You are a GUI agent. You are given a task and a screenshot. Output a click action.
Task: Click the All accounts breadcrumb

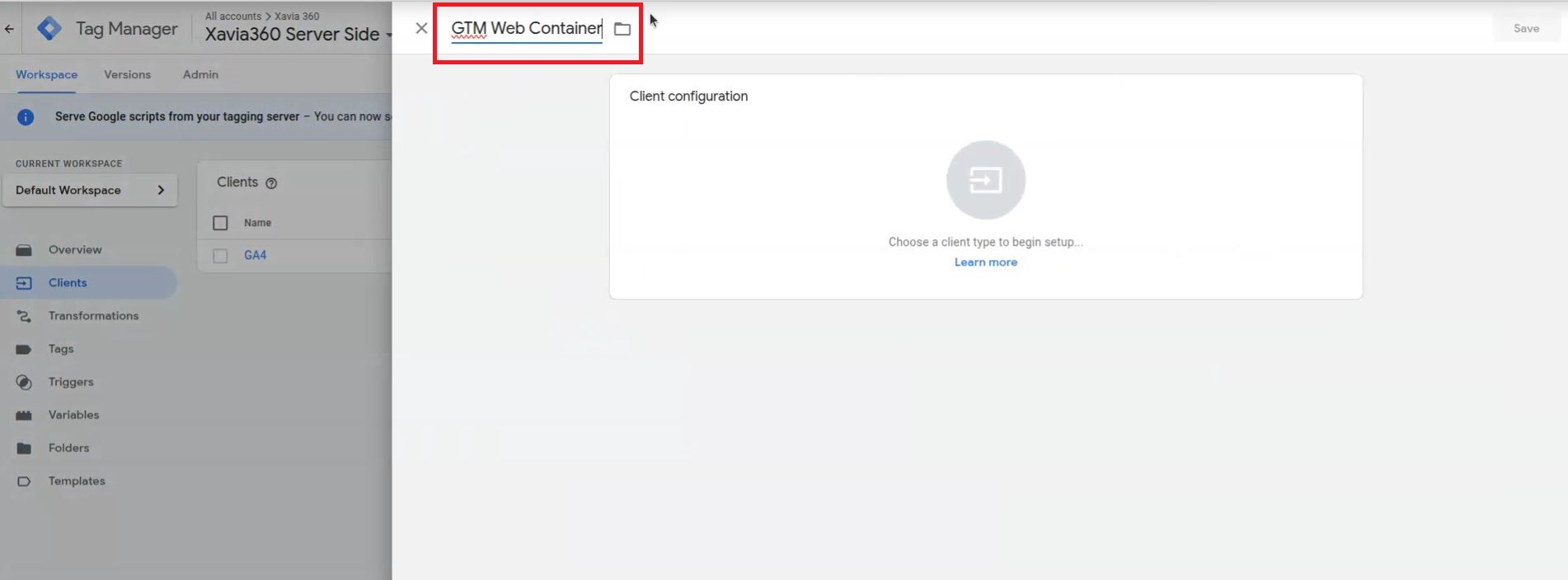(x=233, y=16)
